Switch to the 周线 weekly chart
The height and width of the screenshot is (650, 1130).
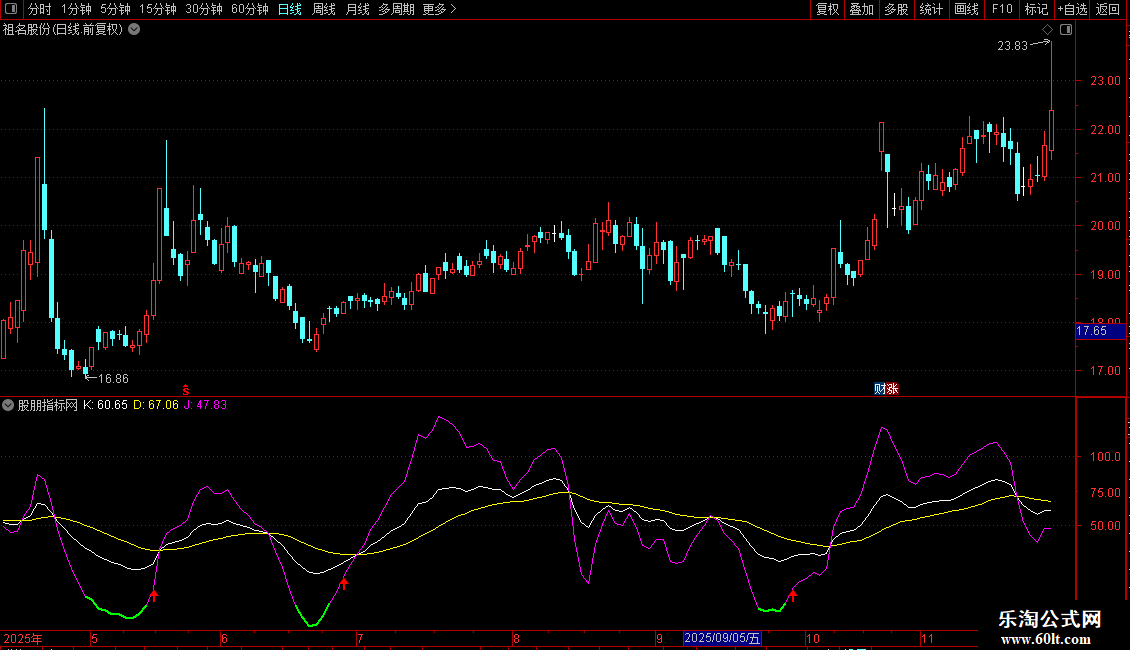[324, 9]
